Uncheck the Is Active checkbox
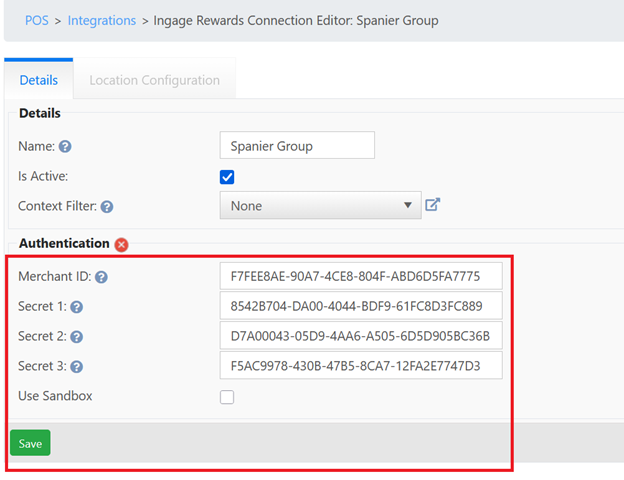Image resolution: width=624 pixels, height=480 pixels. (x=227, y=177)
